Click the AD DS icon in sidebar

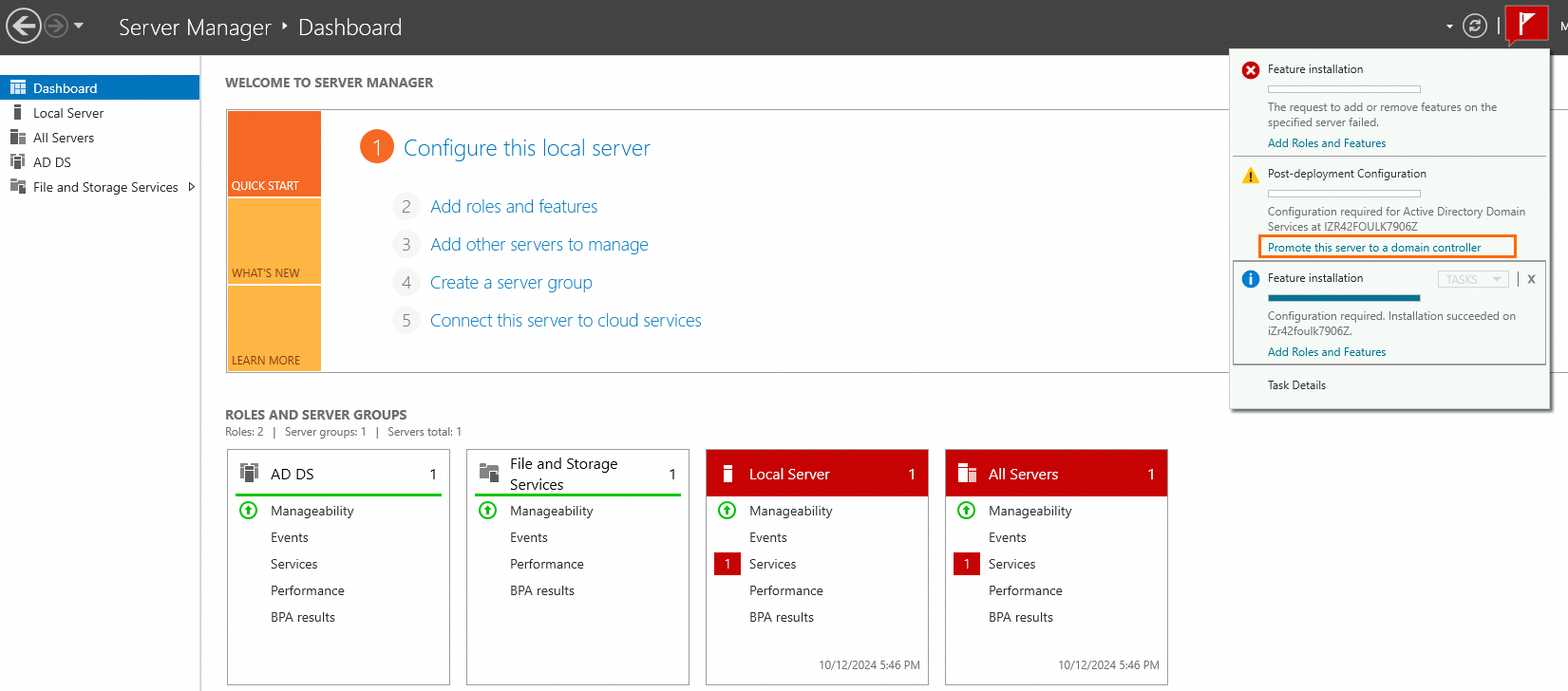(17, 162)
